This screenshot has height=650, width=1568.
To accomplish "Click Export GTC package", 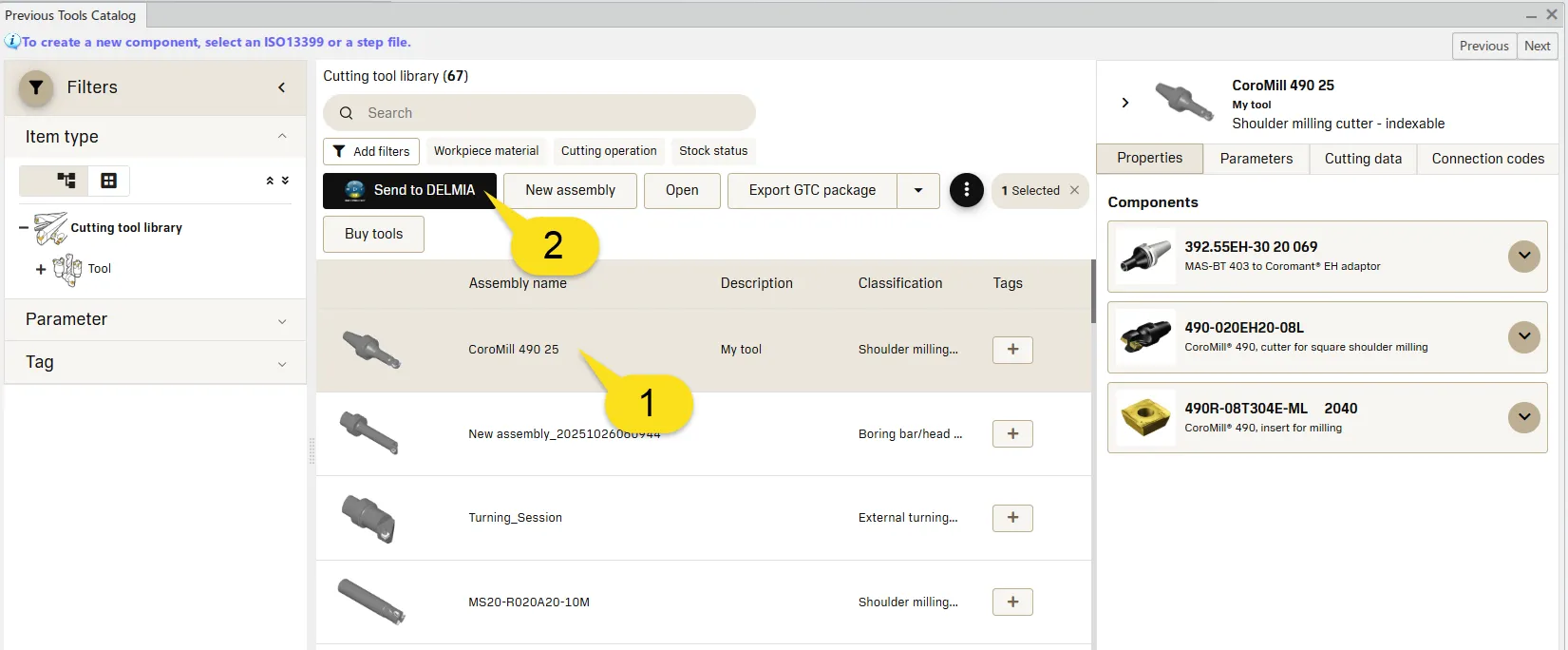I will click(x=812, y=190).
